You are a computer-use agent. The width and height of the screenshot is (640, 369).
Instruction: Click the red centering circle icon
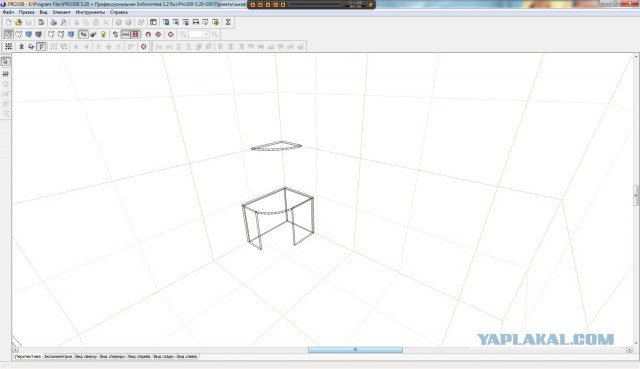pyautogui.click(x=171, y=34)
